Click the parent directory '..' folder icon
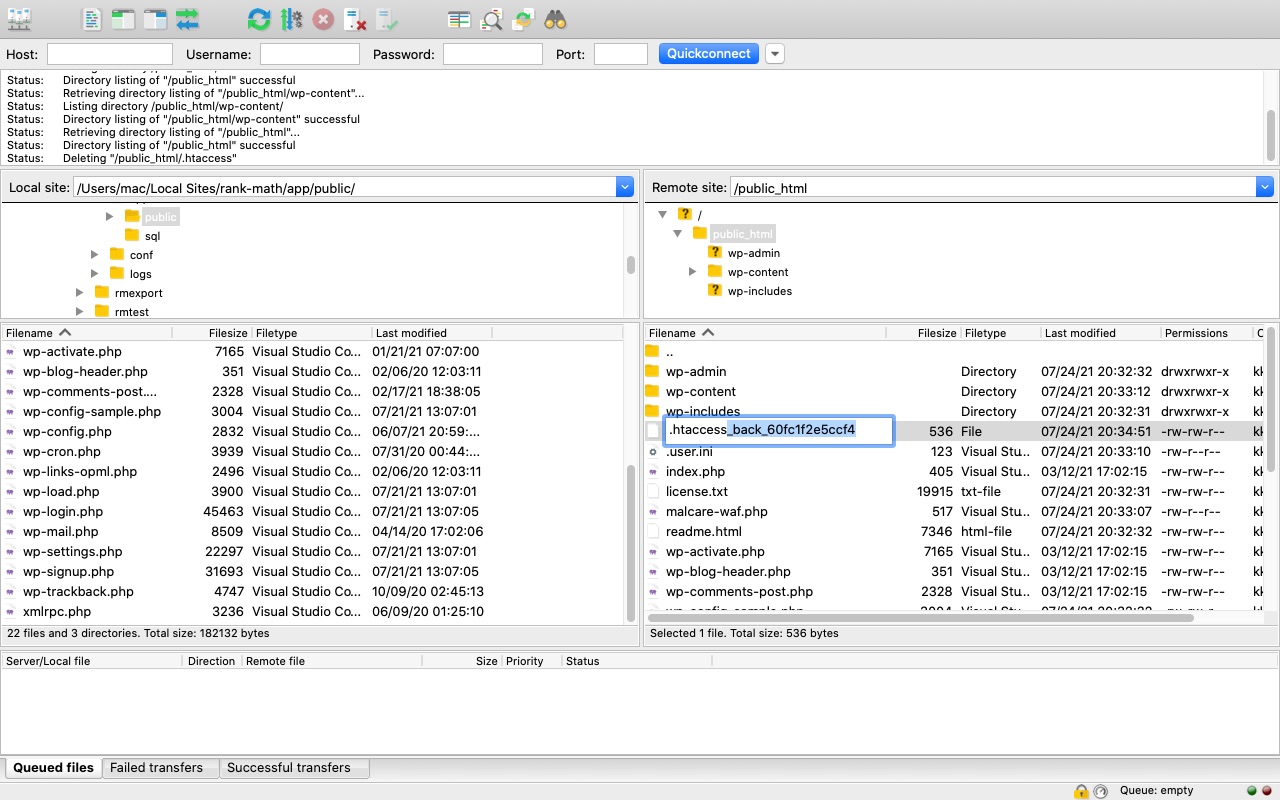The width and height of the screenshot is (1280, 800). coord(652,351)
